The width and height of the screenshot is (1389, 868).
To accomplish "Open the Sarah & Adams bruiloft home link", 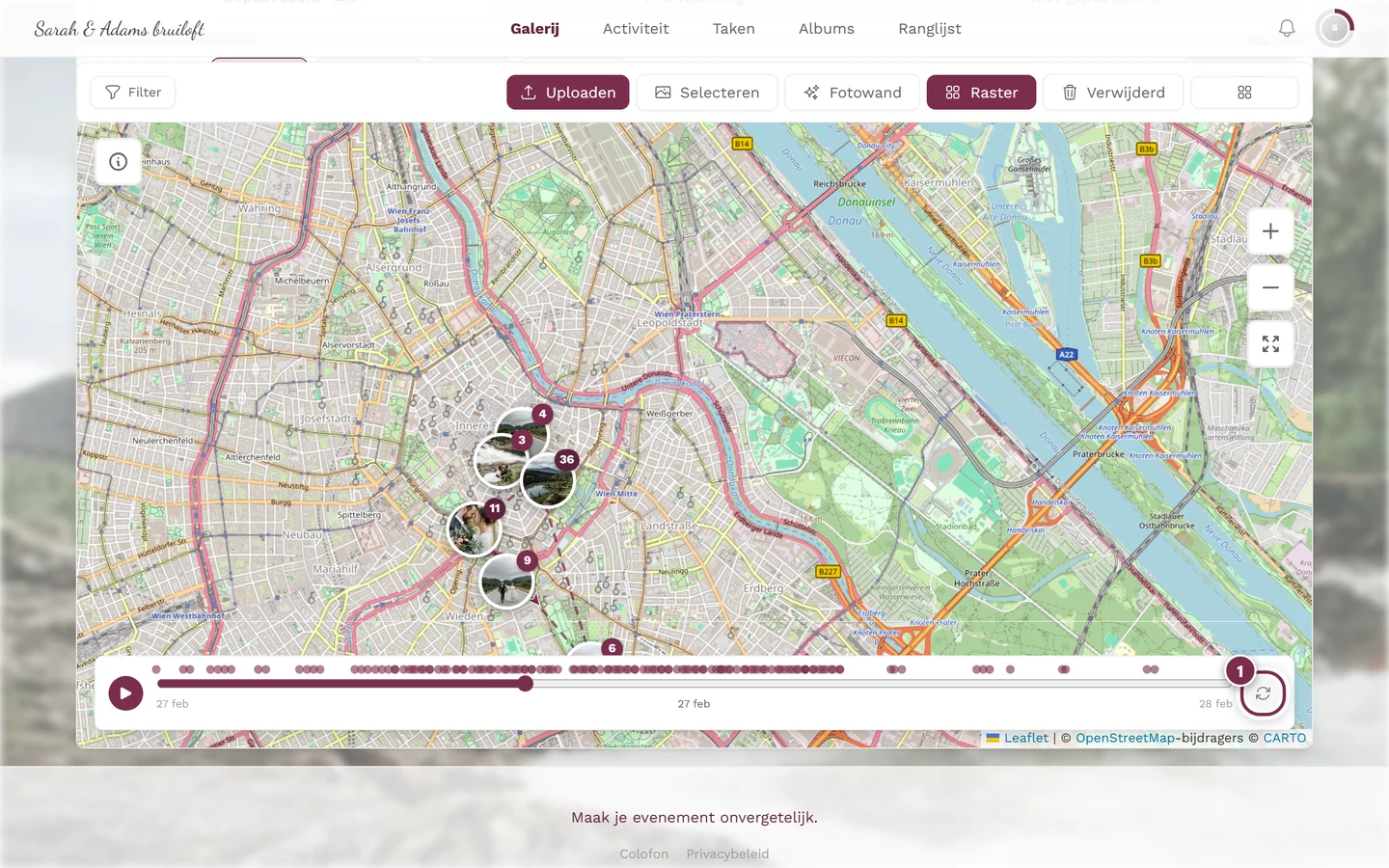I will [x=120, y=29].
